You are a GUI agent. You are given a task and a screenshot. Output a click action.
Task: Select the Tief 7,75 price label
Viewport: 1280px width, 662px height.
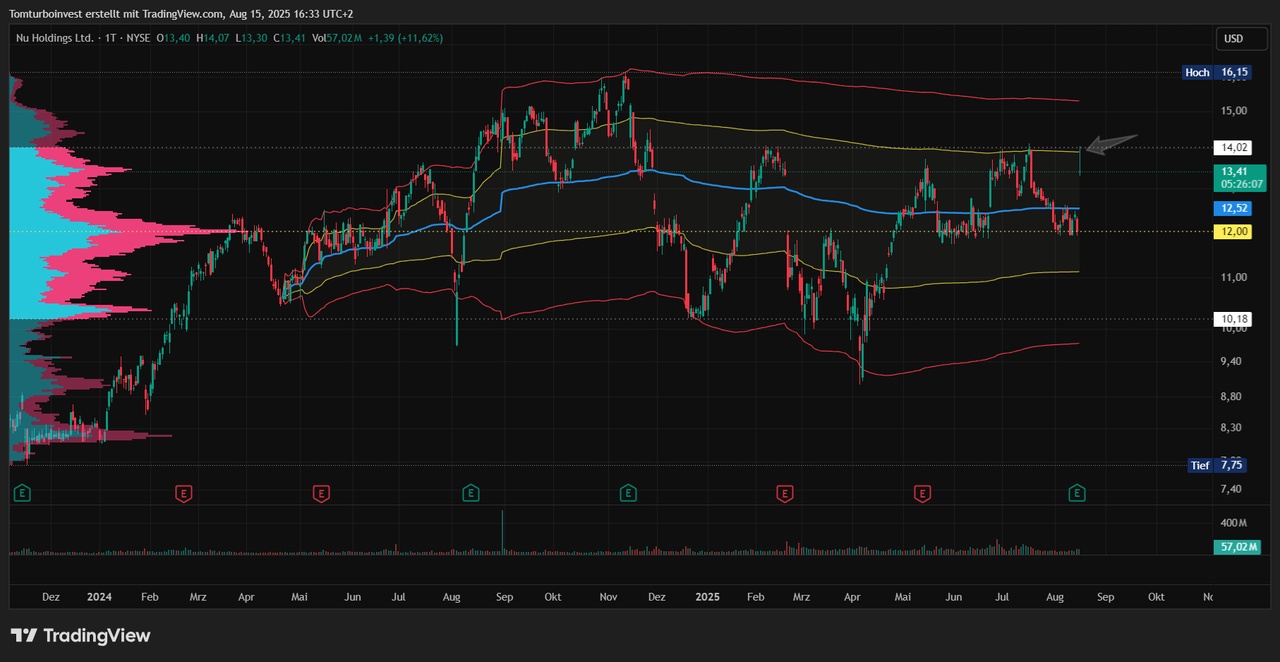[1217, 465]
